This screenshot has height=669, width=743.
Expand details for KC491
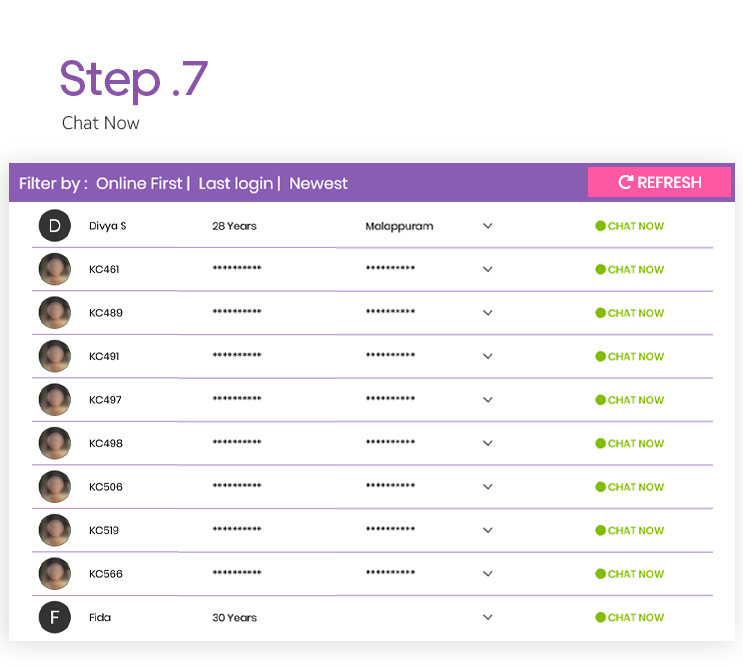[x=488, y=356]
